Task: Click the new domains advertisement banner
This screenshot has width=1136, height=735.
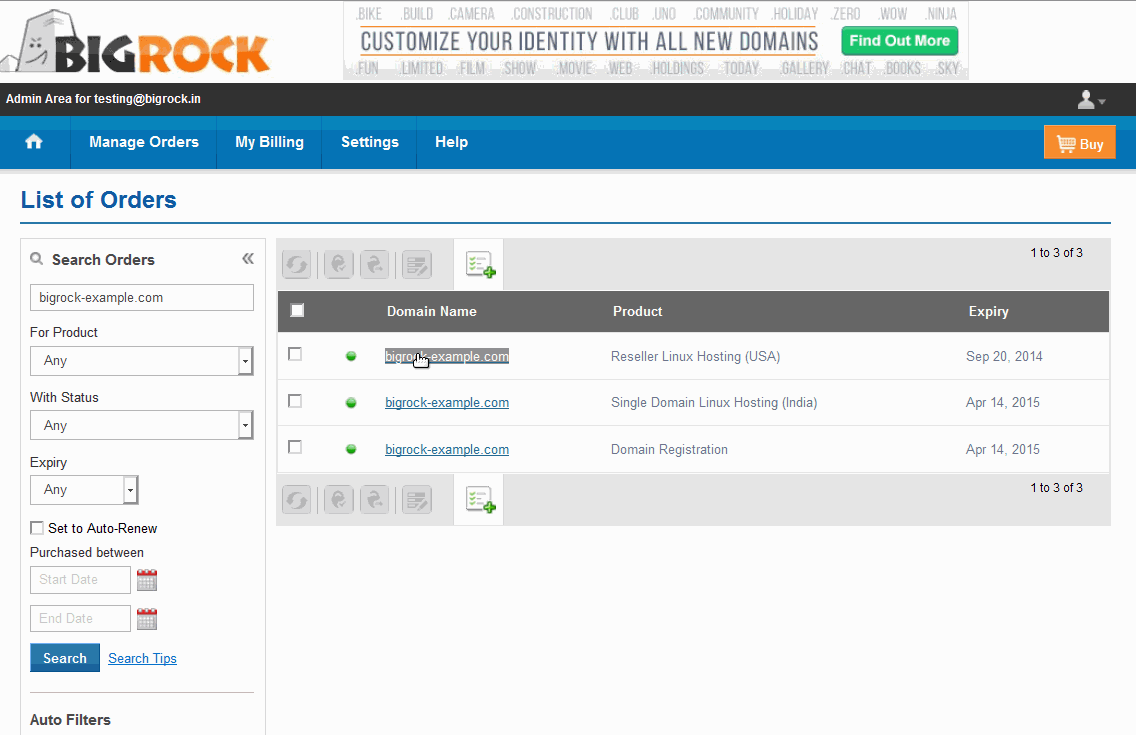Action: (656, 41)
